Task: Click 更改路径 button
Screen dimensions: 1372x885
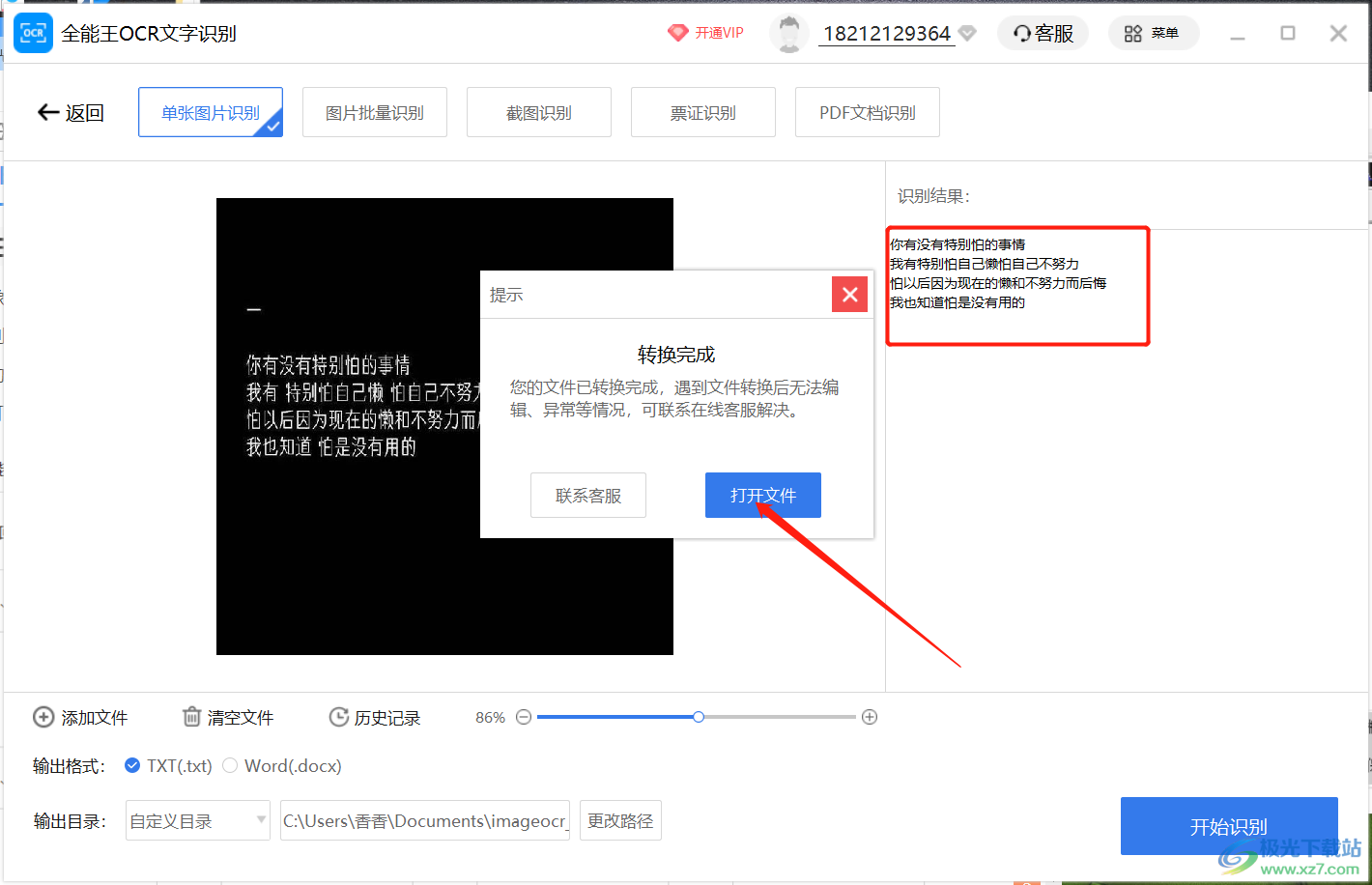Action: click(x=620, y=820)
